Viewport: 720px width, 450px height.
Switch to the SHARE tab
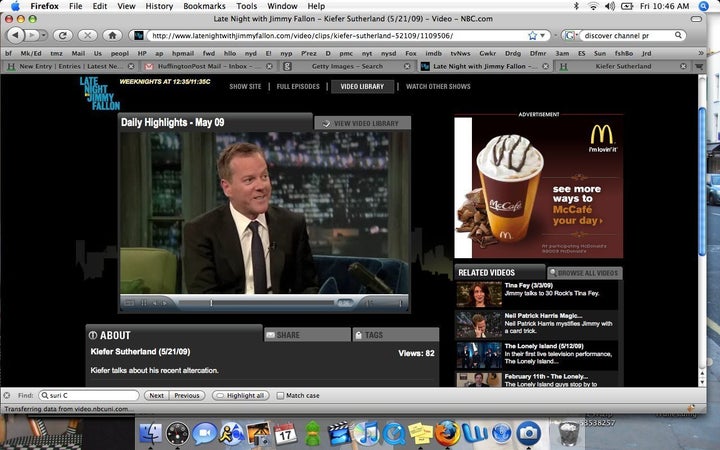307,335
